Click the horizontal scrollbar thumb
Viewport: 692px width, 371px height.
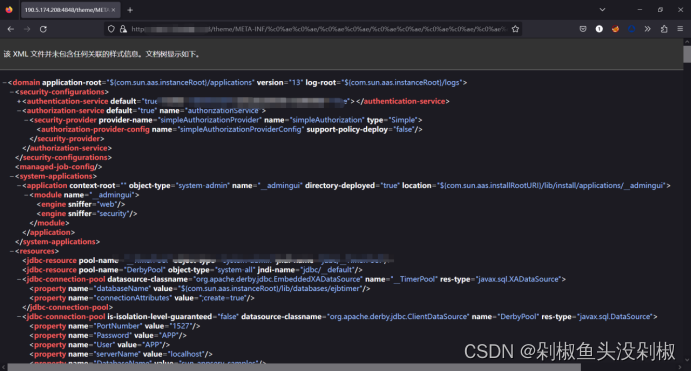pos(294,367)
